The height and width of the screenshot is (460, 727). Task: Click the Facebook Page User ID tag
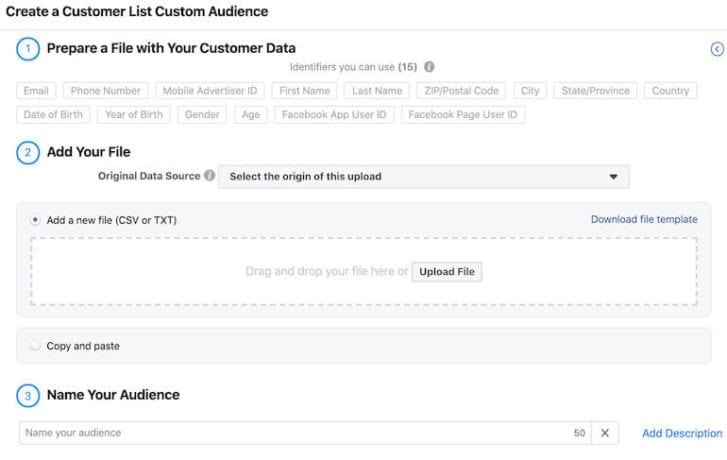click(462, 115)
